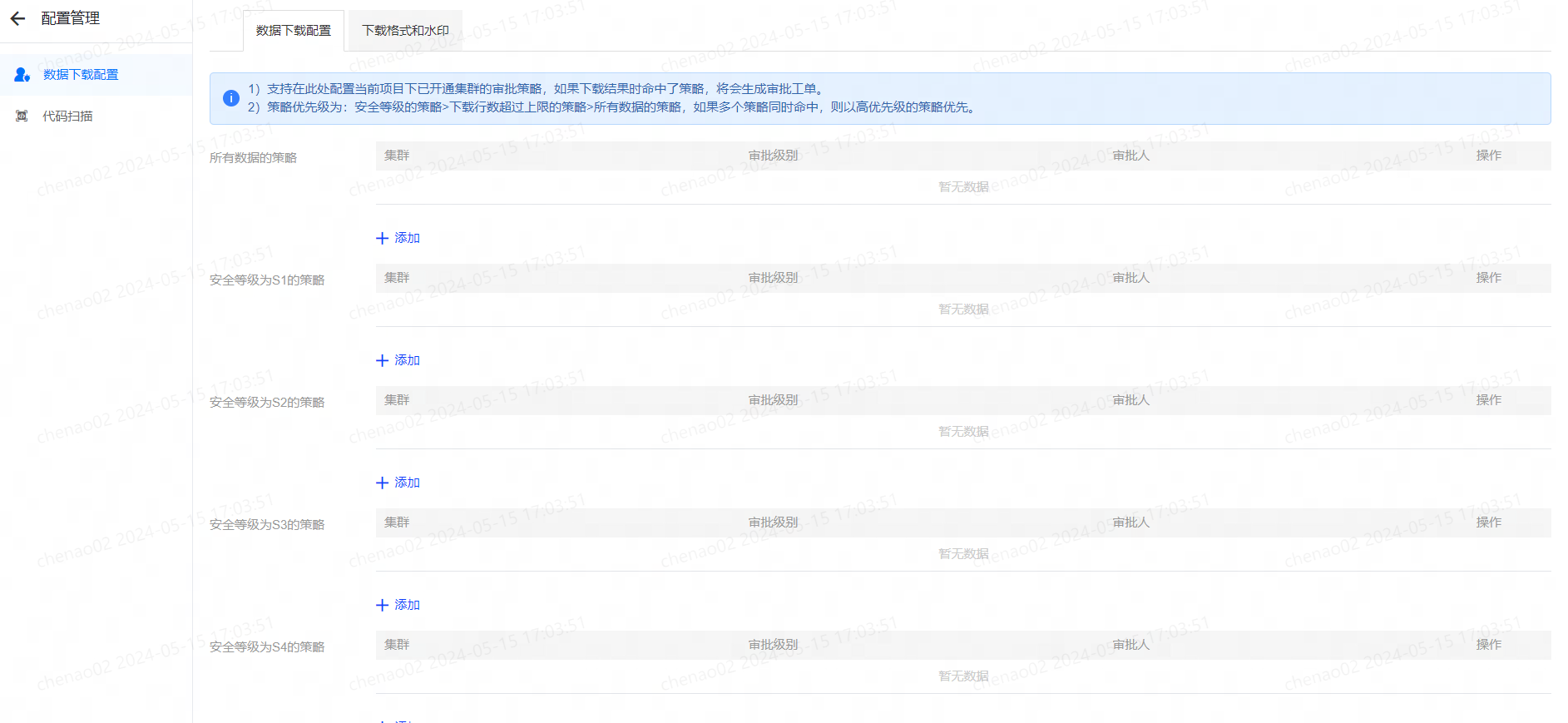Click 暂无数据 placeholder in the S4 table
The image size is (1568, 723).
pyautogui.click(x=963, y=676)
